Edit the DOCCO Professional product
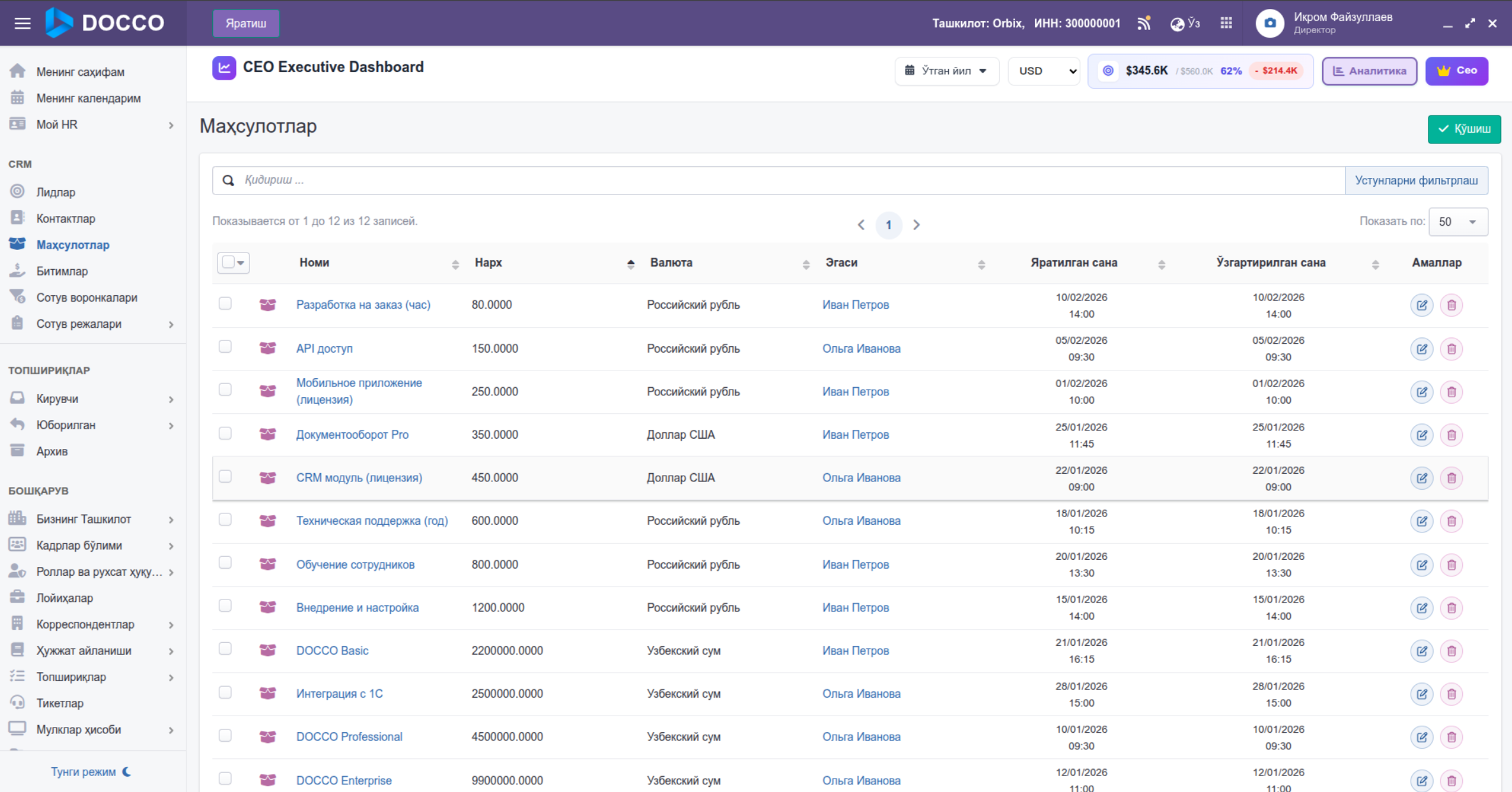The height and width of the screenshot is (792, 1512). point(1421,737)
